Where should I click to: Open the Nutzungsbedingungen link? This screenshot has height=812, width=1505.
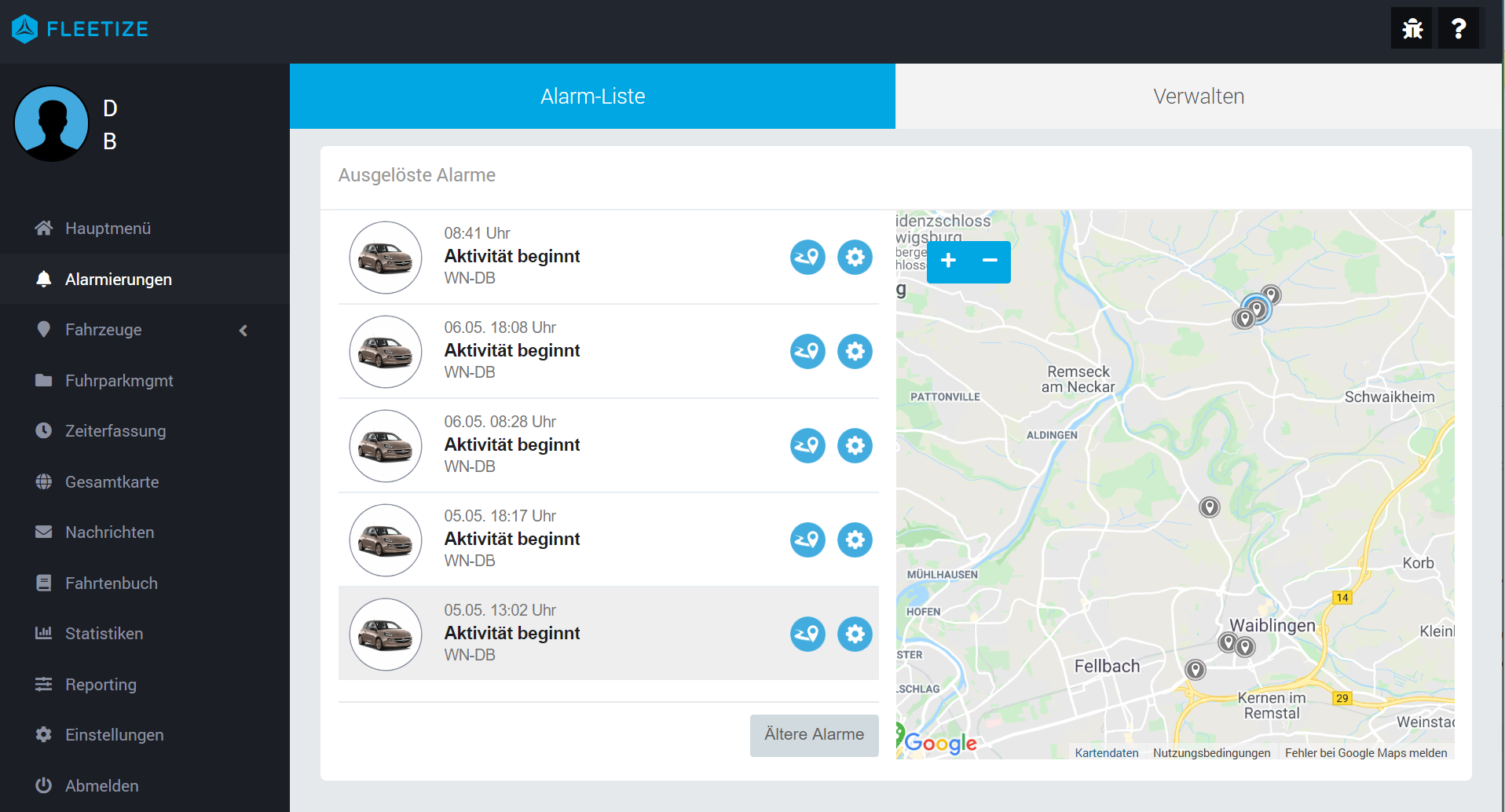(x=1211, y=752)
